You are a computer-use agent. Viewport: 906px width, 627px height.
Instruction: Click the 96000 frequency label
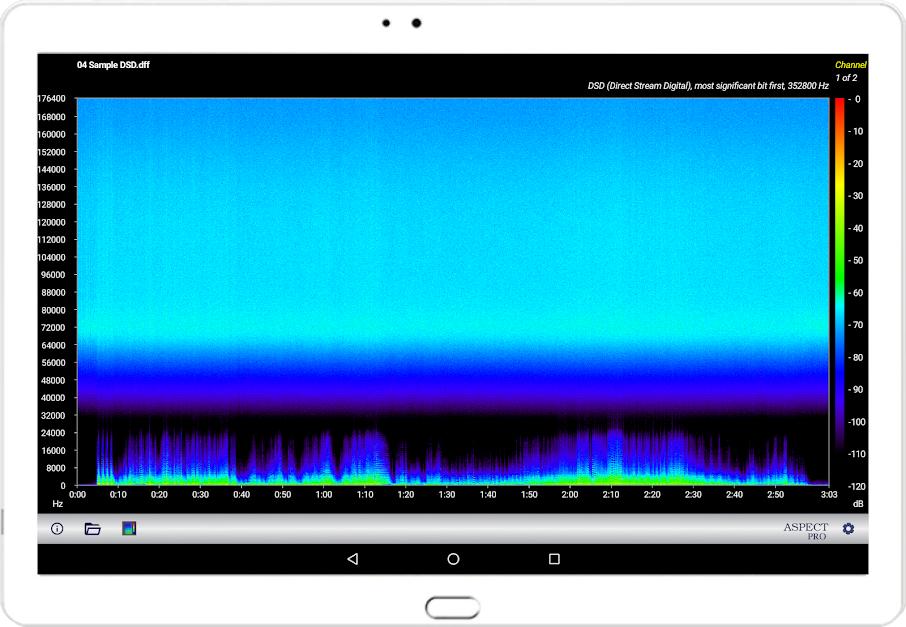(53, 275)
